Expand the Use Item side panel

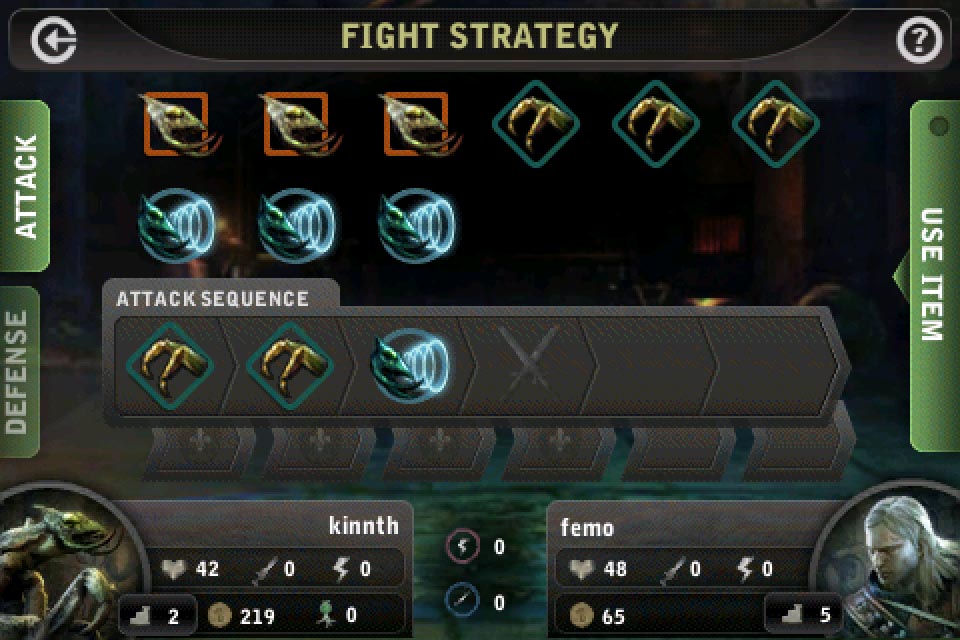932,276
